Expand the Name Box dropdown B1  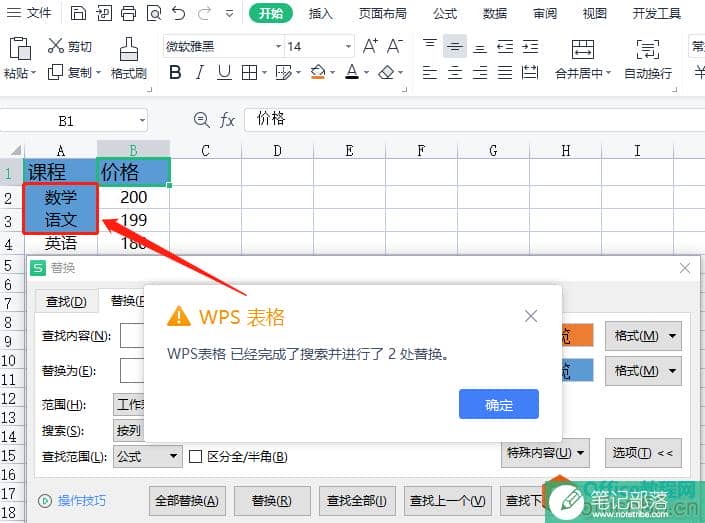point(142,121)
